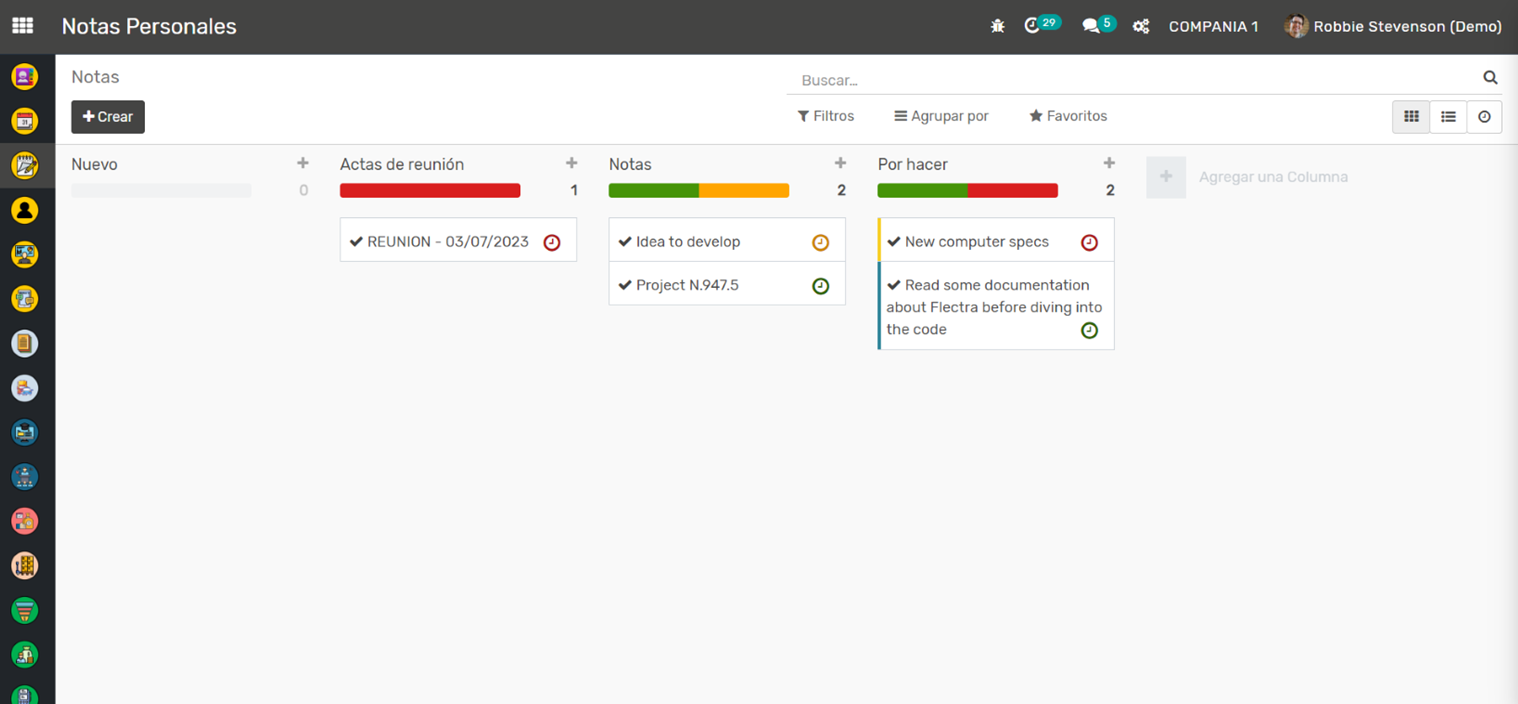Click red segment of Actas de reunión progress bar
The width and height of the screenshot is (1518, 704).
pyautogui.click(x=430, y=190)
